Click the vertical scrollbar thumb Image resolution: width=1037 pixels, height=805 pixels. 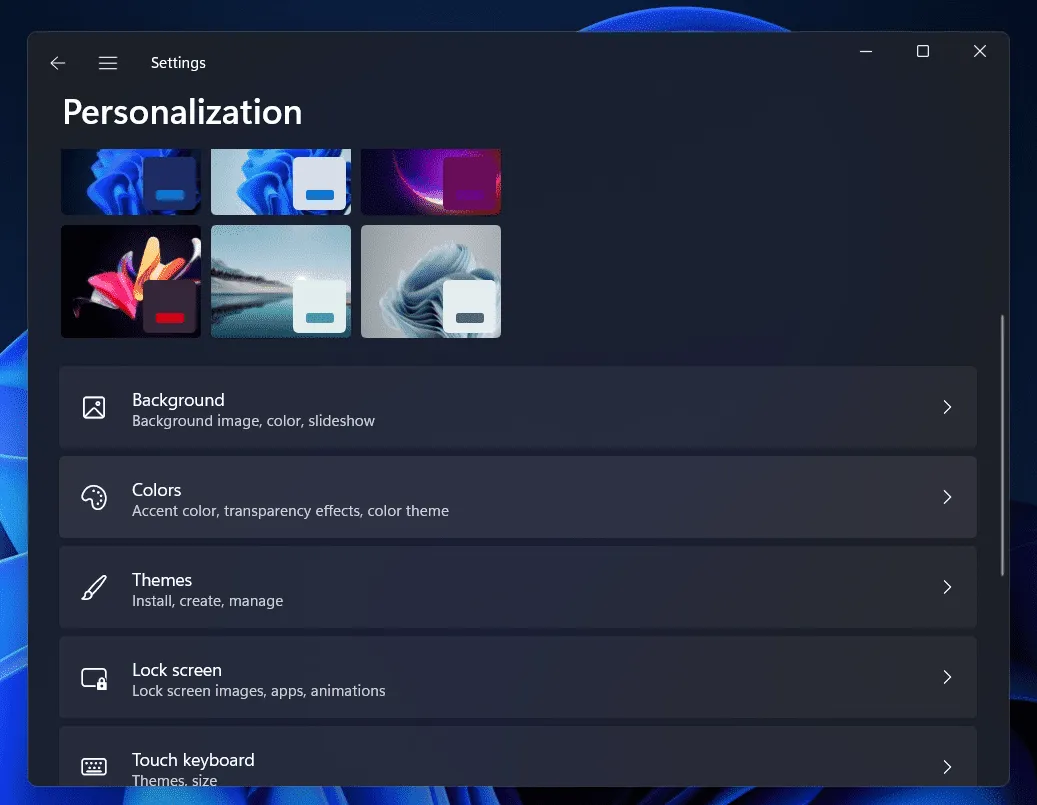(x=1003, y=445)
